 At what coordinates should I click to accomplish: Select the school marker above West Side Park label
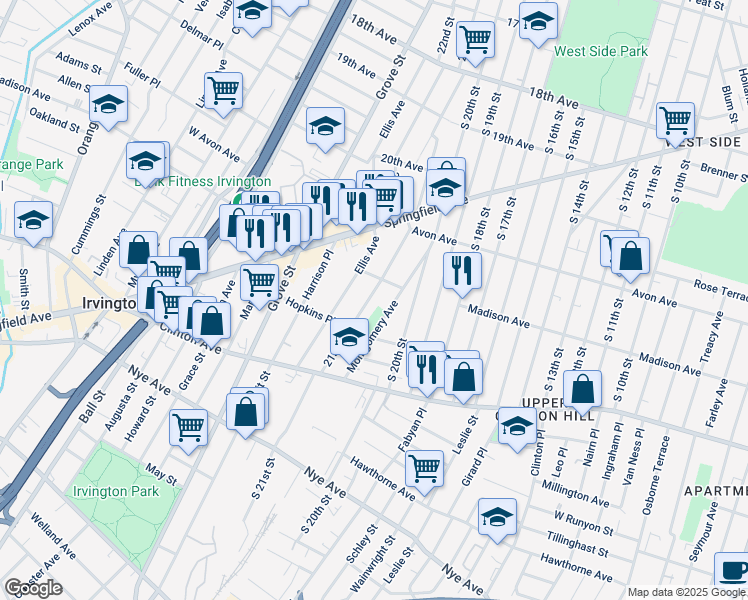point(538,22)
